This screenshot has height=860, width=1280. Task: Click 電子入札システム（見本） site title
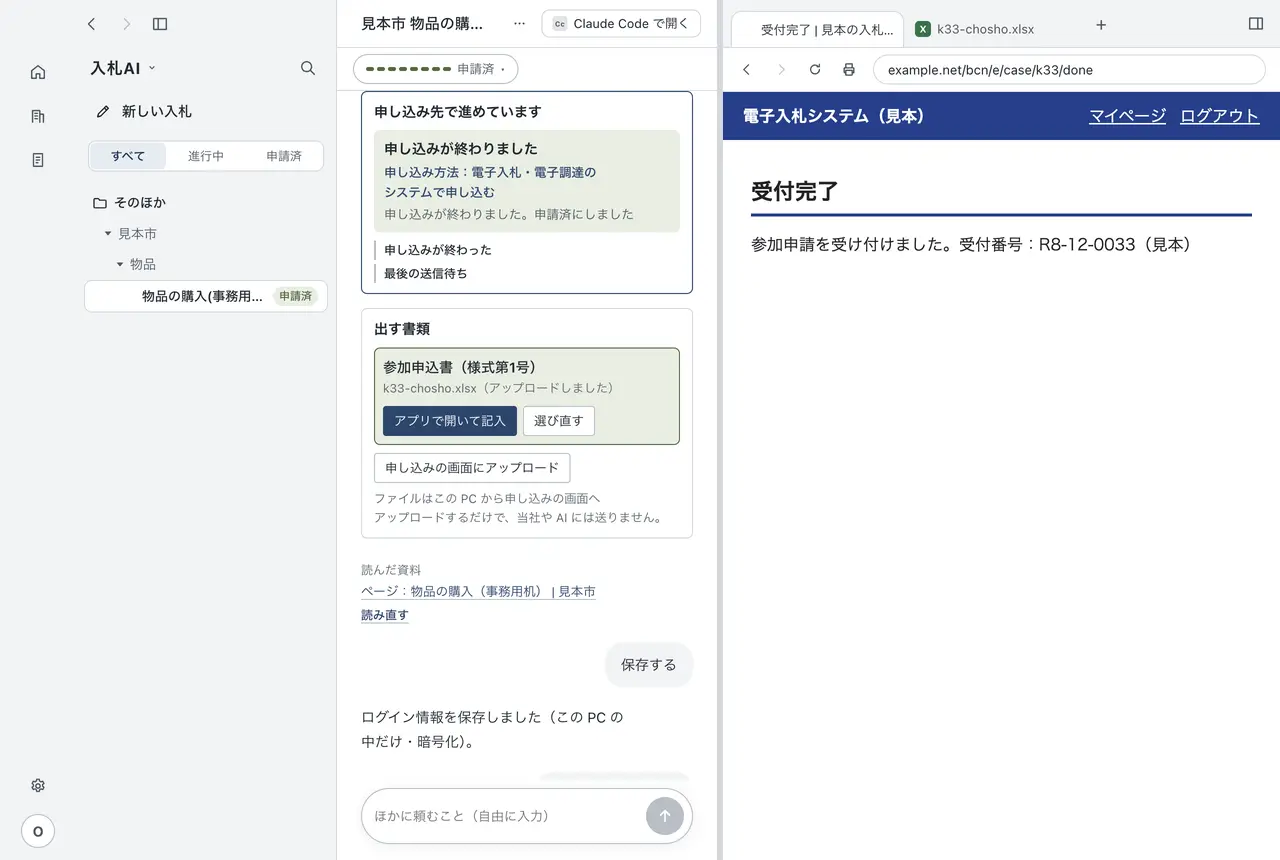834,116
